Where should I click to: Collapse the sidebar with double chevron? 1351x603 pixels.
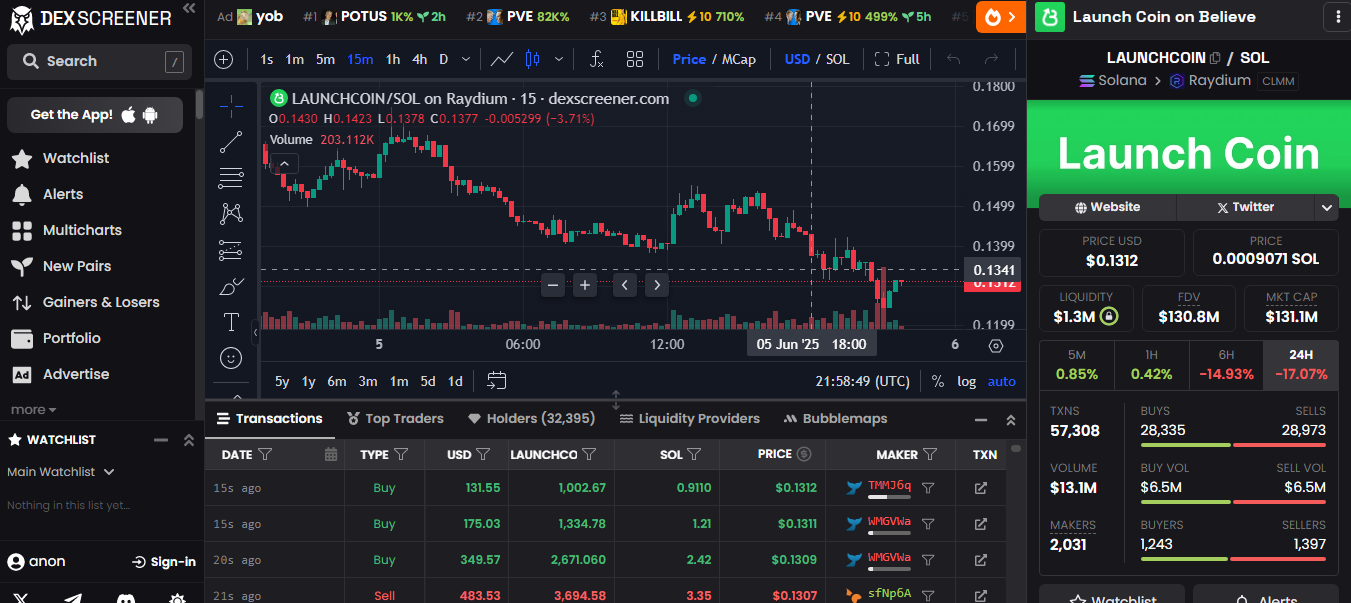pyautogui.click(x=189, y=9)
